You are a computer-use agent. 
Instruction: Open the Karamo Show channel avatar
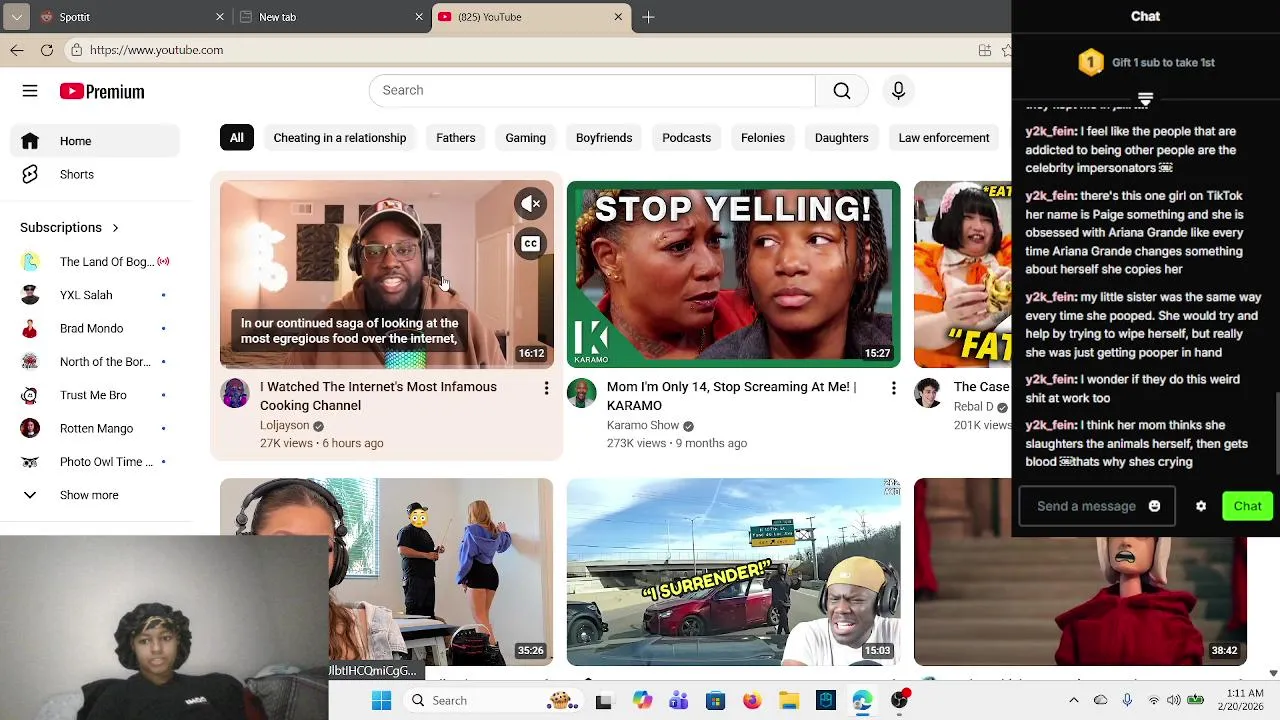tap(582, 394)
